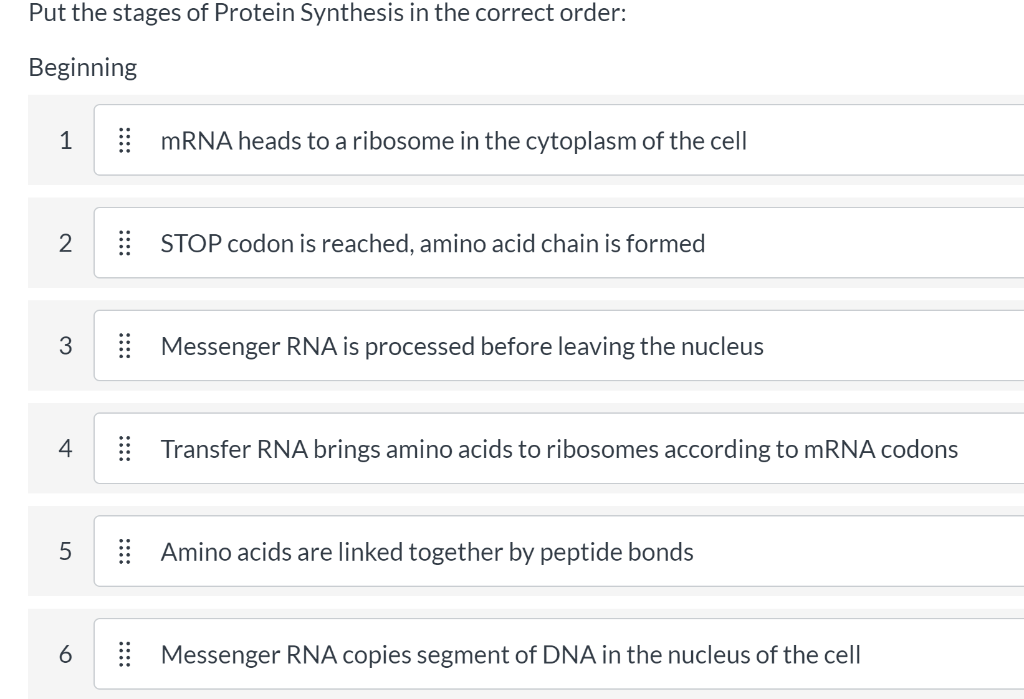Select the item where Messenger RNA copies DNA
This screenshot has width=1024, height=699.
pos(510,654)
